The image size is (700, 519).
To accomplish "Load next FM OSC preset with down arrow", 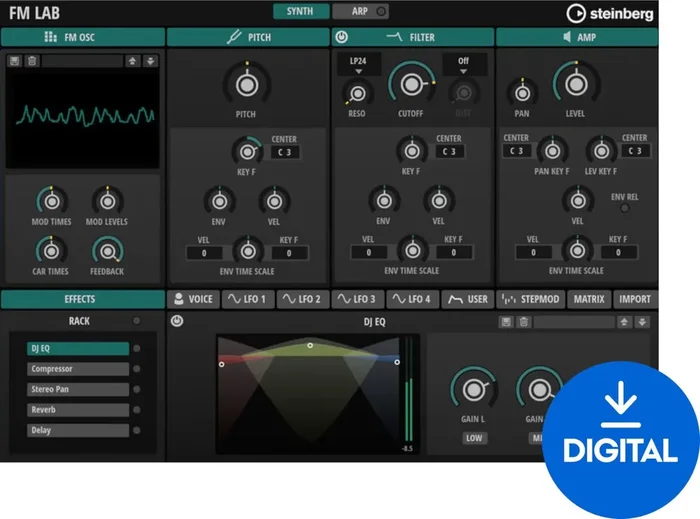I will 150,61.
